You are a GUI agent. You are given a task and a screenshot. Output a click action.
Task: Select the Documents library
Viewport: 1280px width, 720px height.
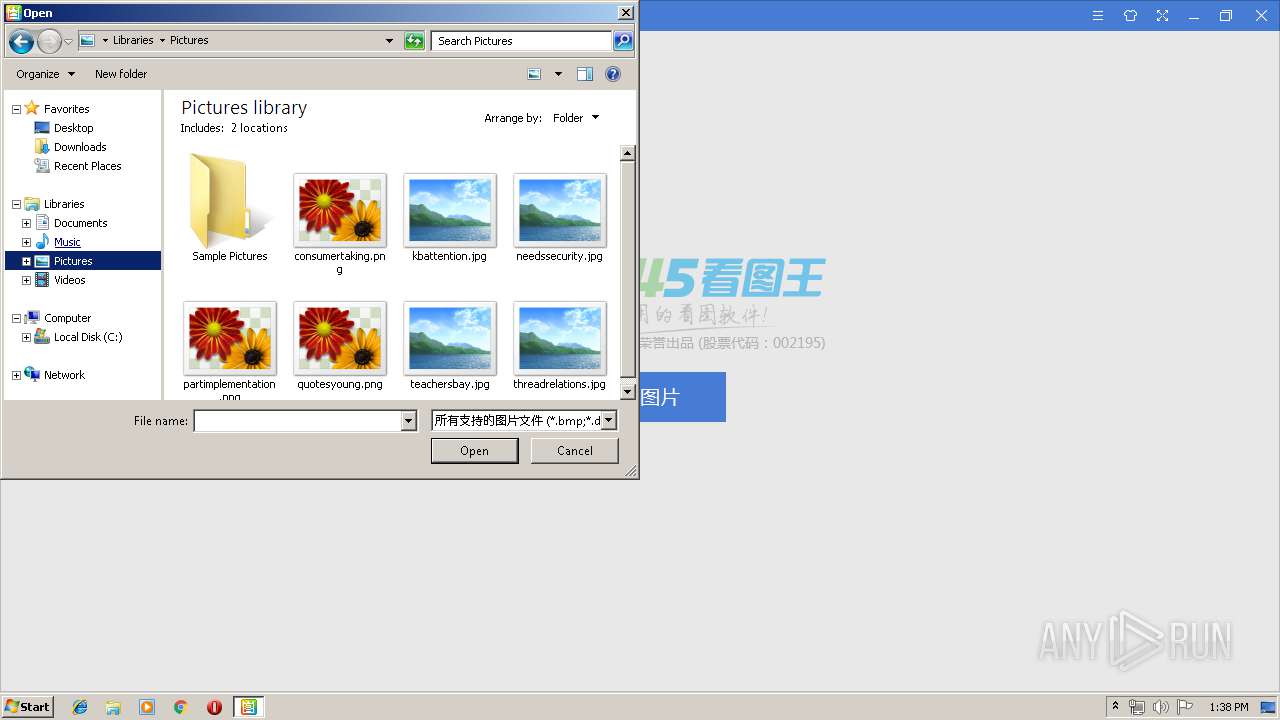point(71,223)
